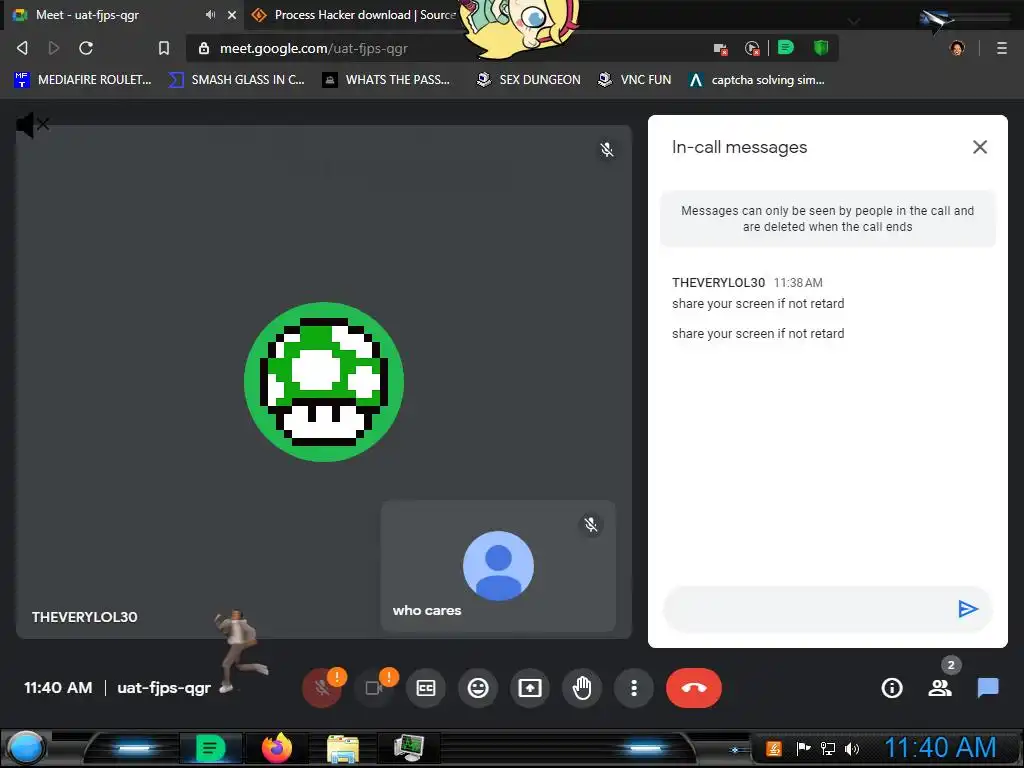Screen dimensions: 1024x768
Task: Select the who cares self-view tile
Action: coord(498,566)
